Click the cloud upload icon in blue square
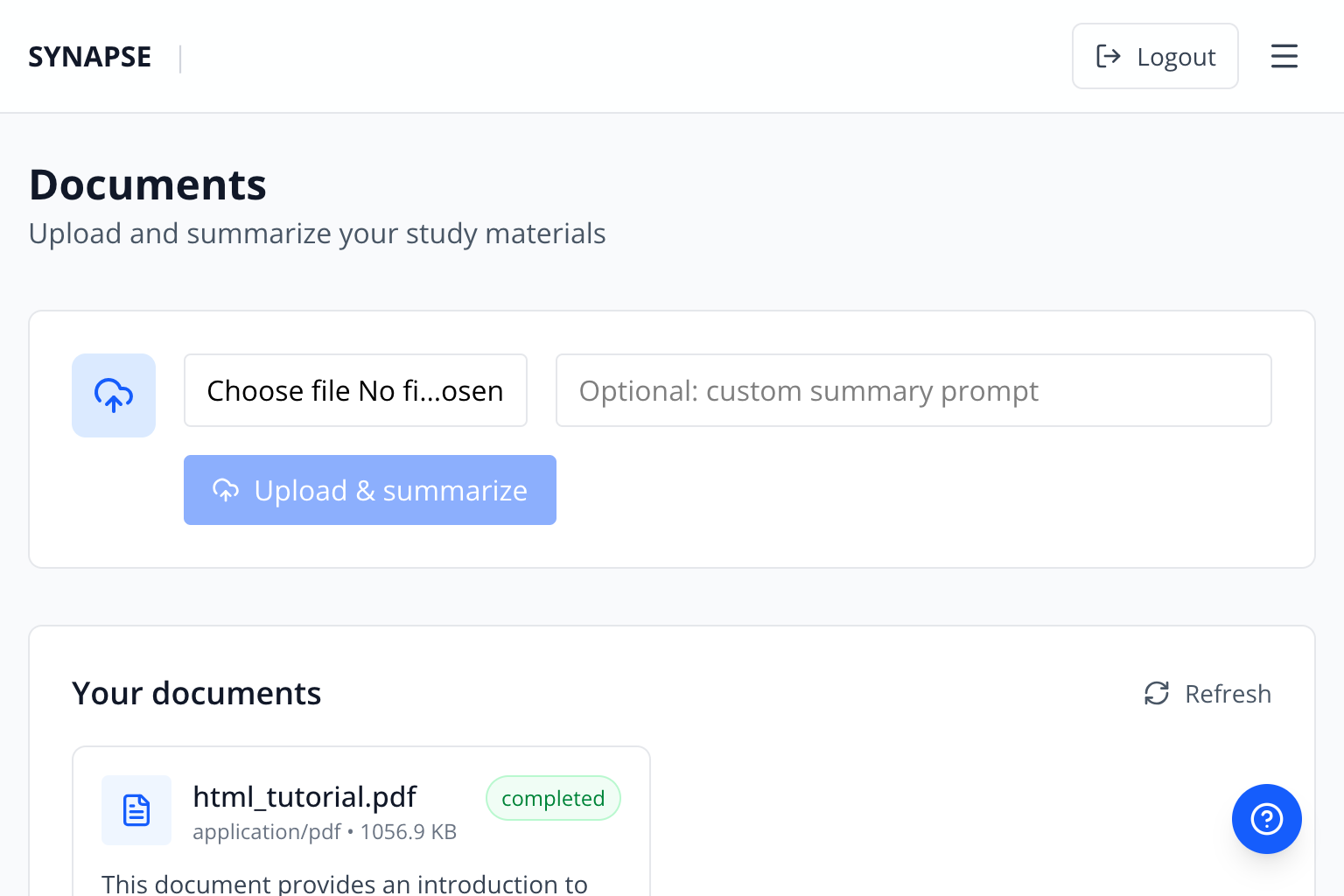This screenshot has height=896, width=1344. coord(114,395)
